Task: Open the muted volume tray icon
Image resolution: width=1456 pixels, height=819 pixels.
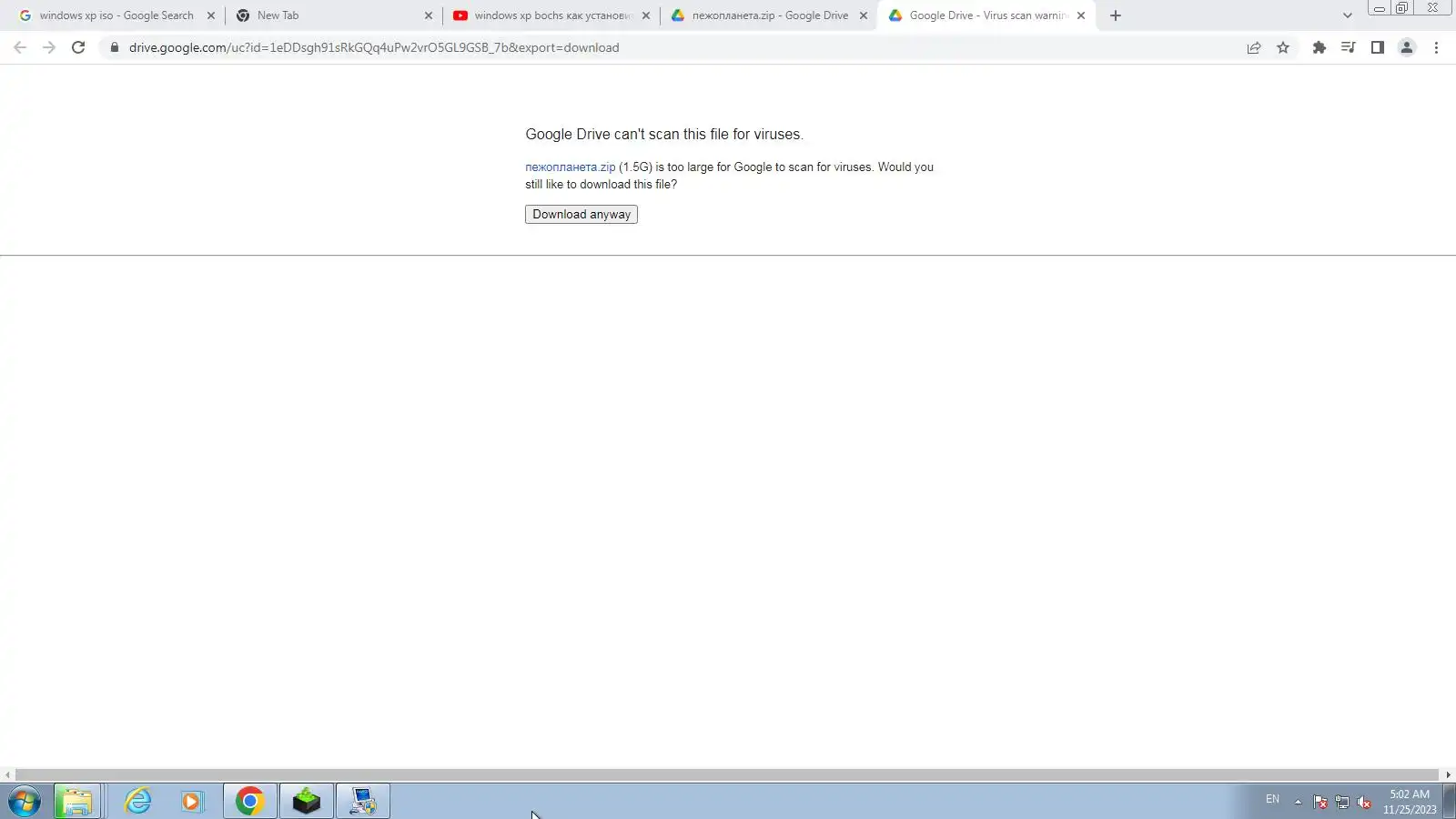Action: (x=1364, y=802)
